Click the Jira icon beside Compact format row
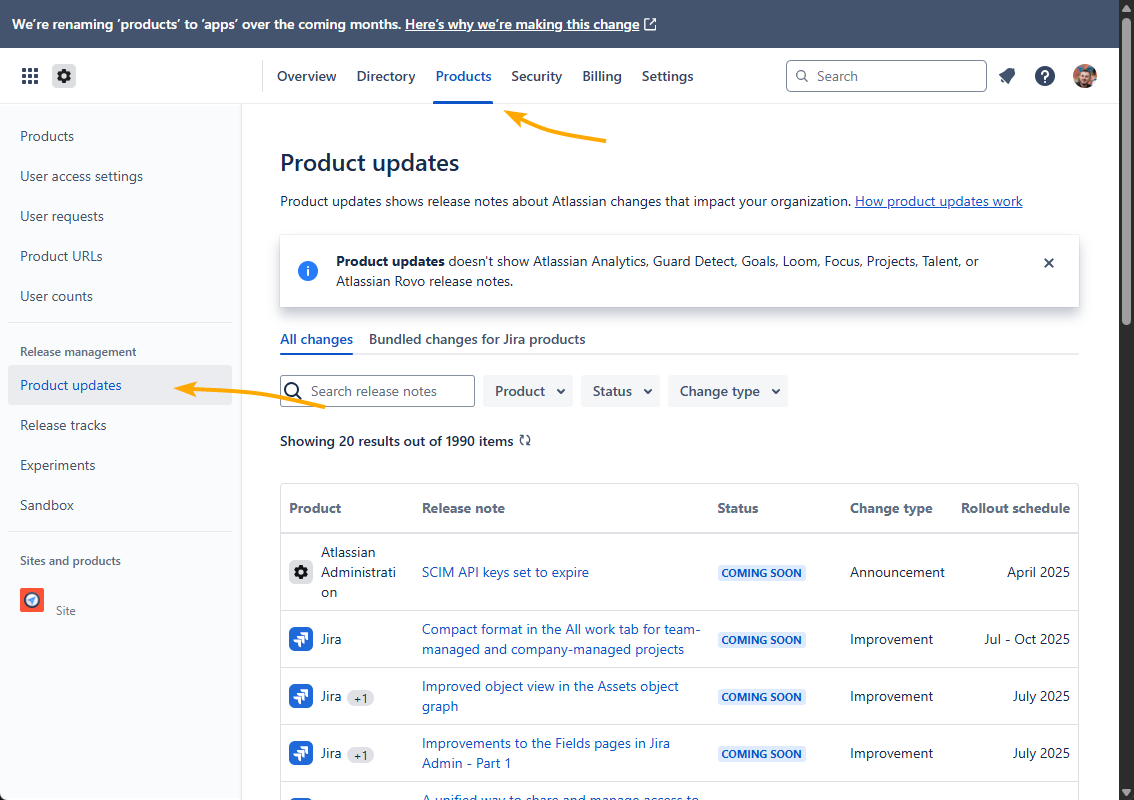This screenshot has height=800, width=1134. pos(301,639)
